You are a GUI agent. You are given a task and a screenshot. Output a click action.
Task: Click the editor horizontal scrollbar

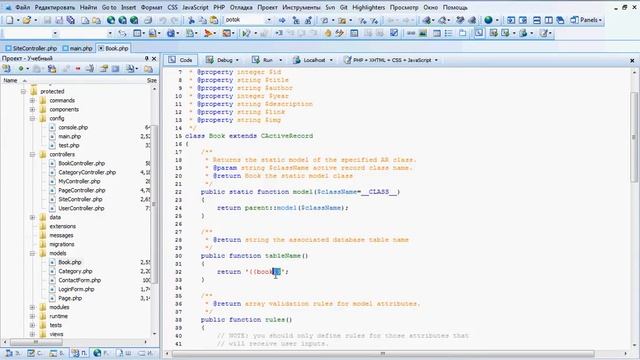click(383, 353)
